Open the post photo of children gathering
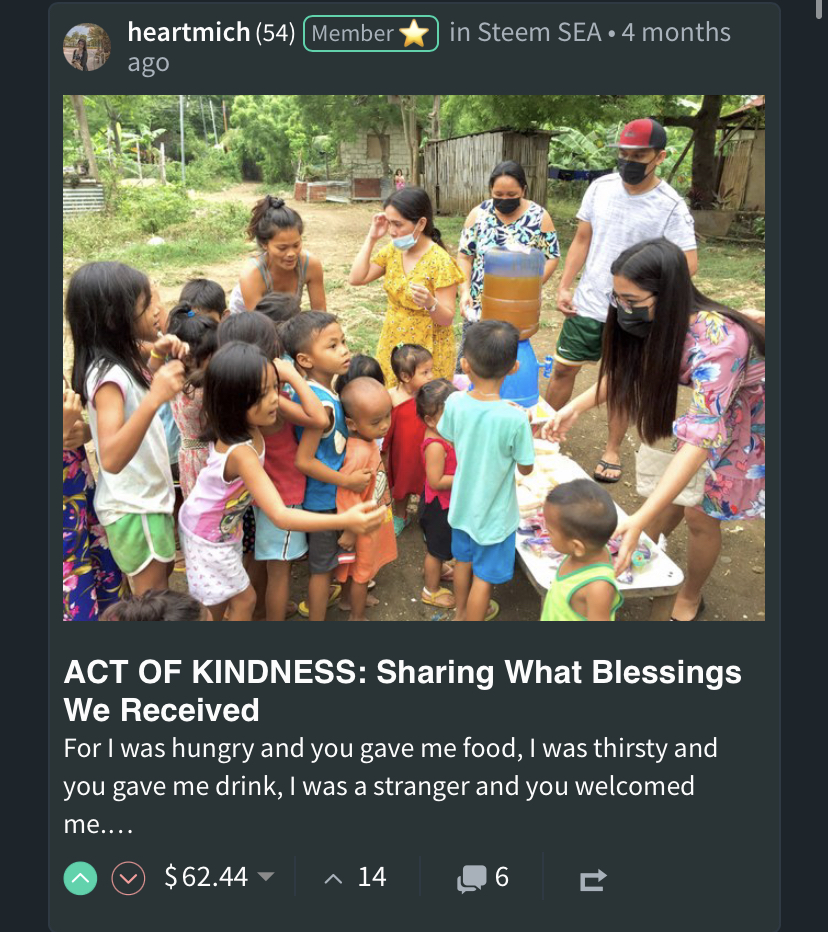828x932 pixels. point(414,358)
